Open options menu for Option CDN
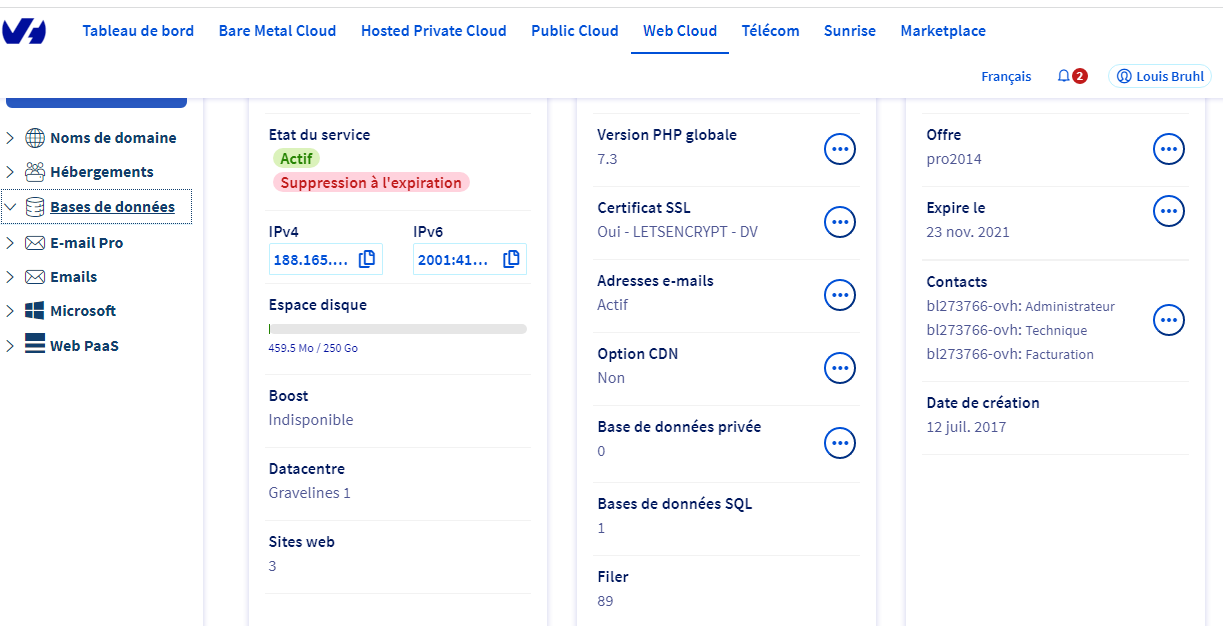 coord(840,368)
